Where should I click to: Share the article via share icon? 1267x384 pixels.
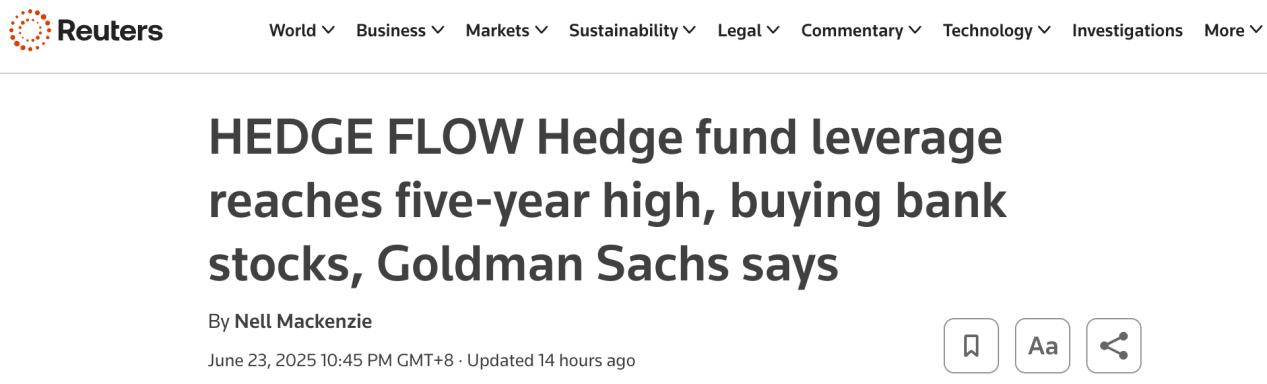point(1113,346)
